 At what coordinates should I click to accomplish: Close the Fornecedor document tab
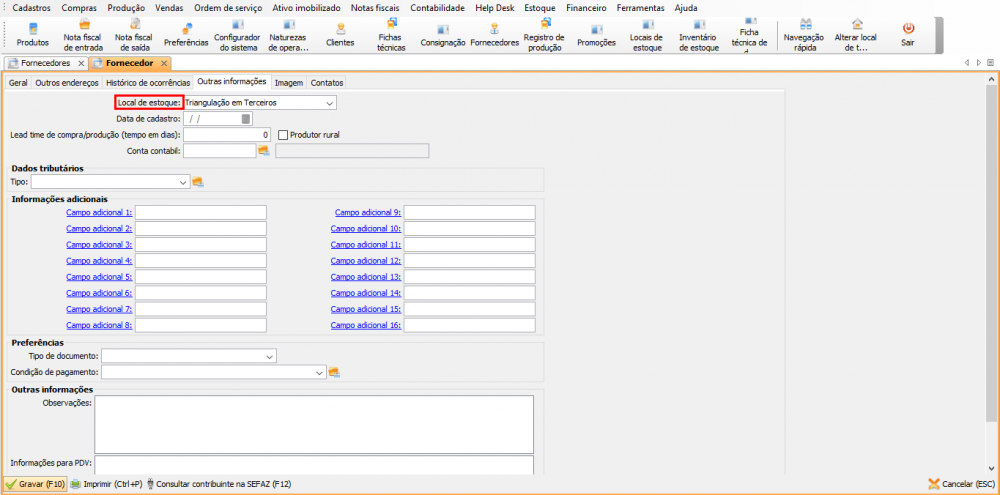tap(164, 63)
